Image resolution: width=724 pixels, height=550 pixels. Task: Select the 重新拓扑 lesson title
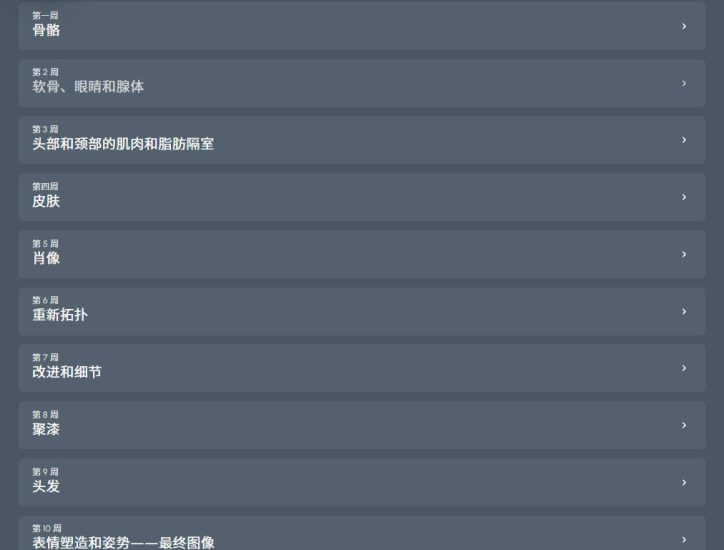(x=60, y=315)
